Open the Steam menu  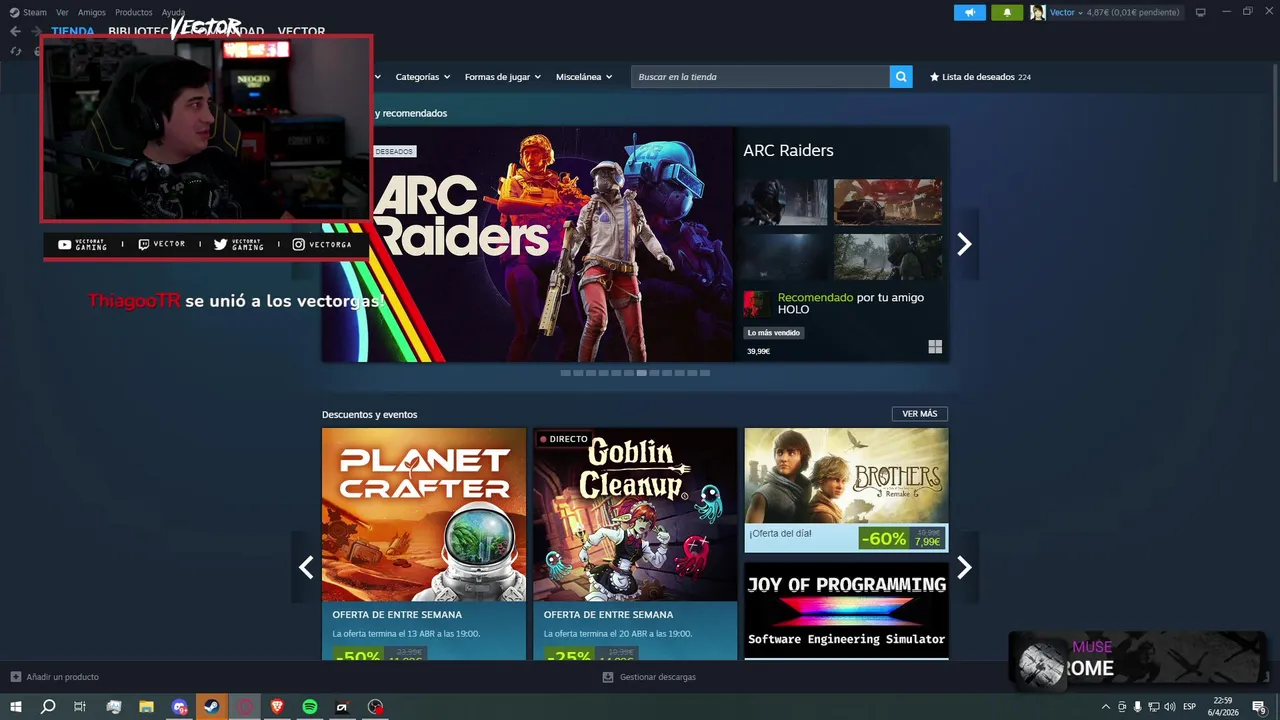[28, 12]
